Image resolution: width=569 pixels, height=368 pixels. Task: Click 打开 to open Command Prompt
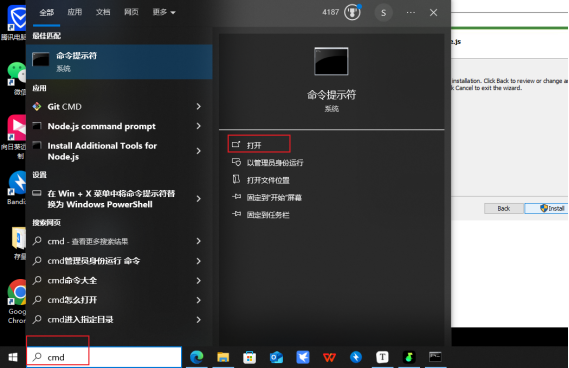coord(259,145)
